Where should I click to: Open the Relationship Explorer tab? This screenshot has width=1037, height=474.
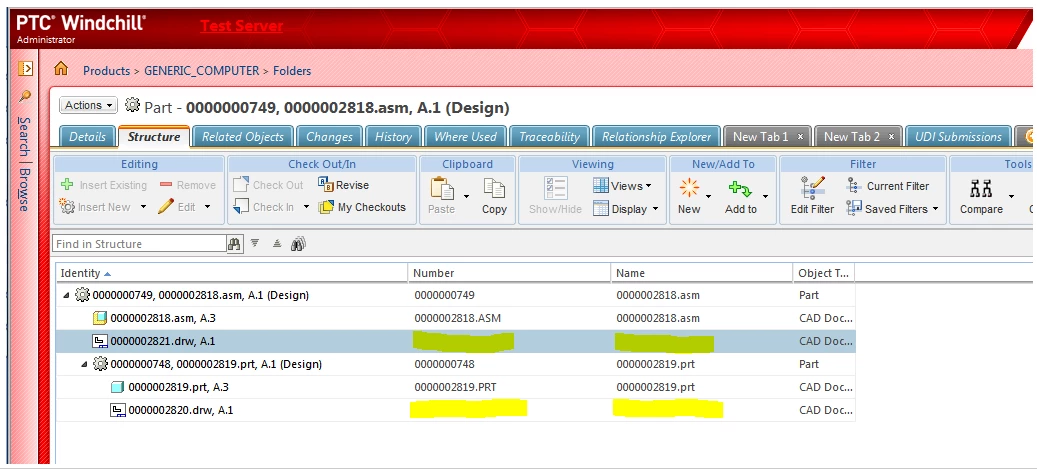click(656, 137)
